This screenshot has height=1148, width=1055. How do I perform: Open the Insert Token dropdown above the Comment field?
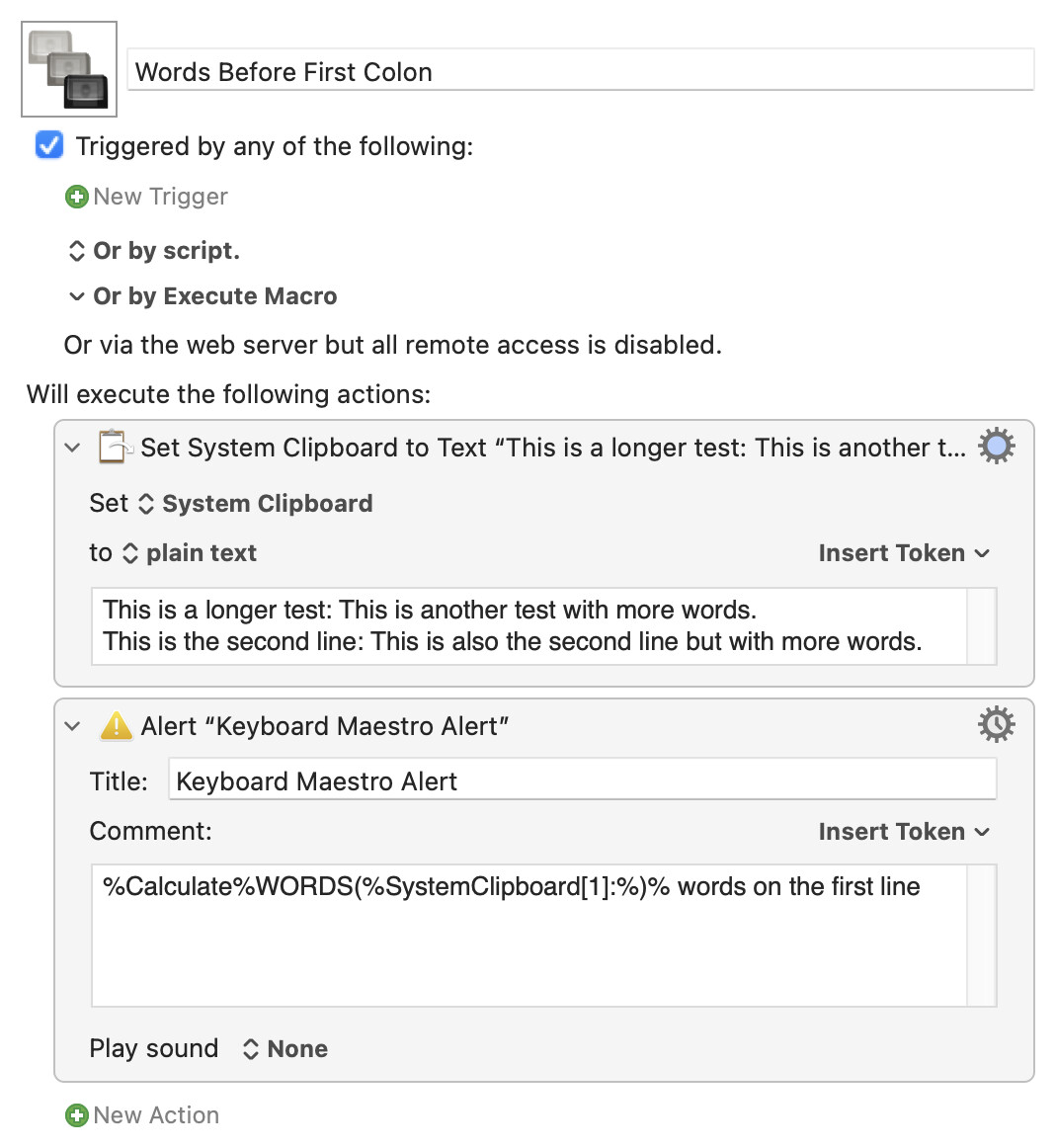click(903, 832)
